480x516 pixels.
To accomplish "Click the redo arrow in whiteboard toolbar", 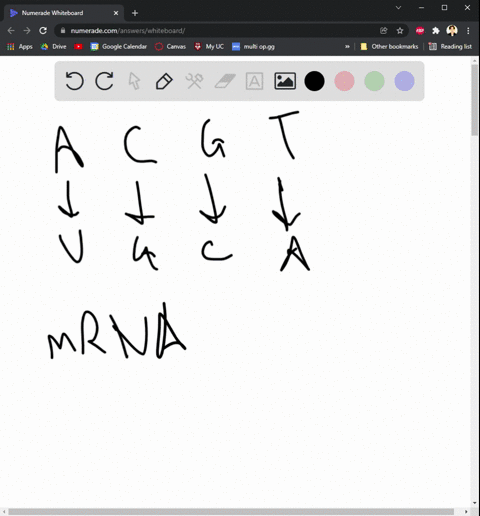I will coord(104,81).
